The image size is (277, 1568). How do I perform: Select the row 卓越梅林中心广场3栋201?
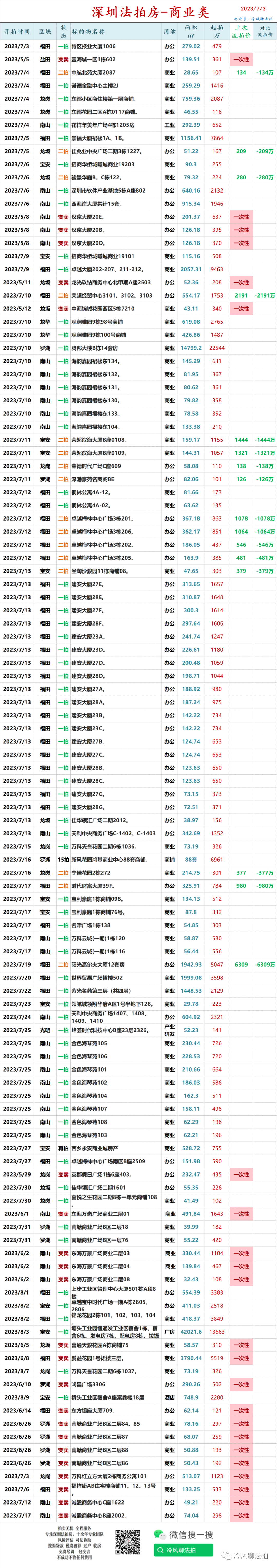(x=138, y=518)
